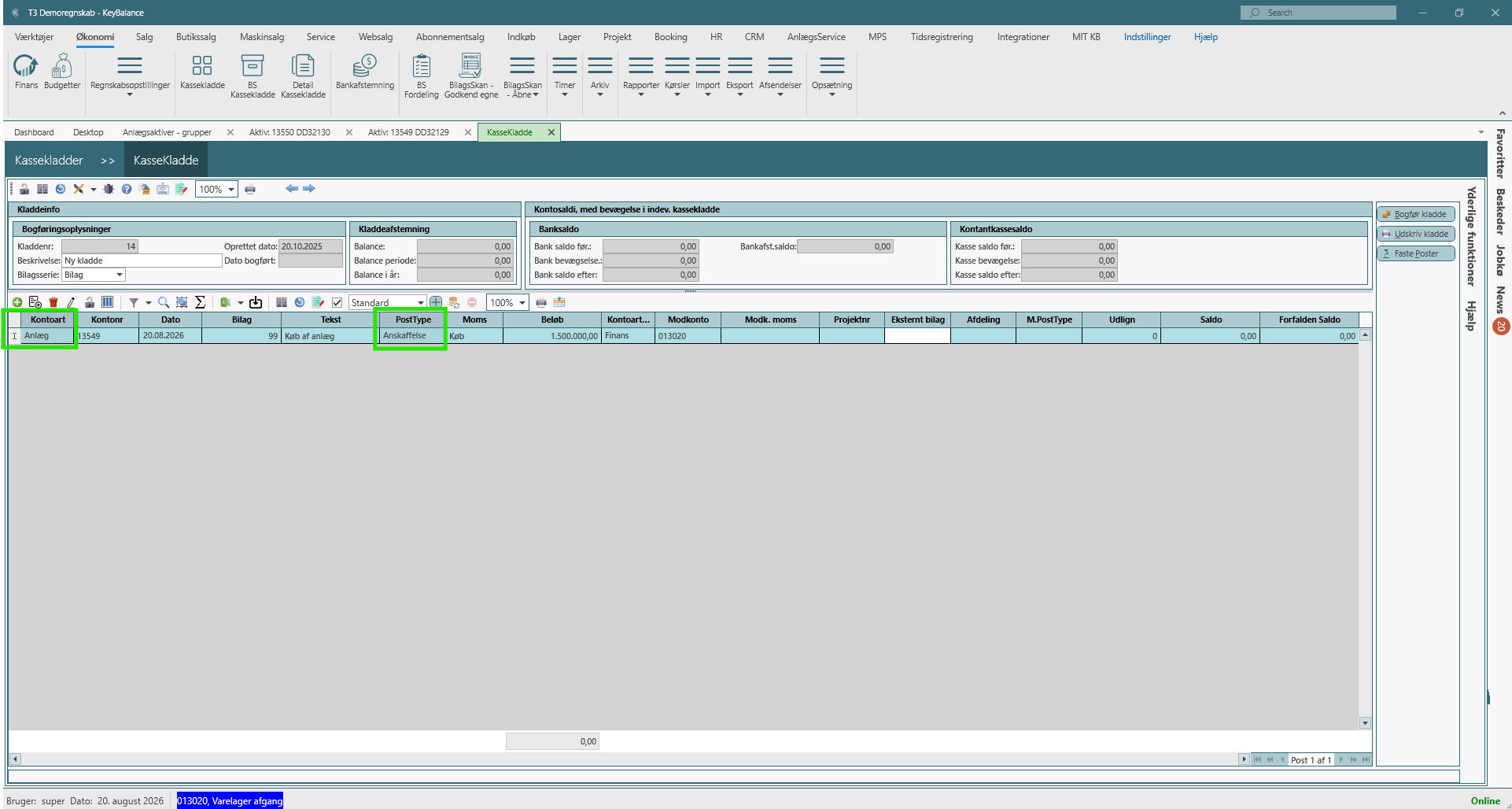Viewport: 1512px width, 809px height.
Task: Click the pencil edit icon in grid toolbar
Action: pyautogui.click(x=71, y=302)
